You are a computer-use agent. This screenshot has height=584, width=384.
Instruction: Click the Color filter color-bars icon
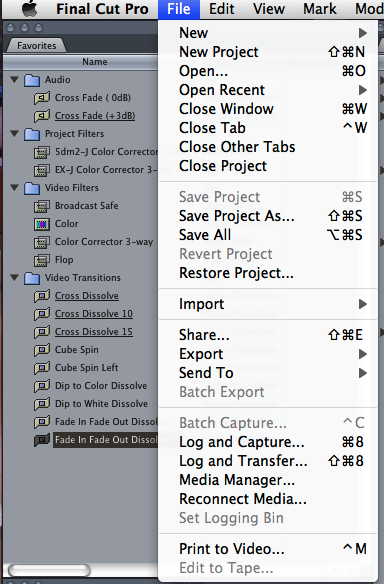[x=42, y=224]
